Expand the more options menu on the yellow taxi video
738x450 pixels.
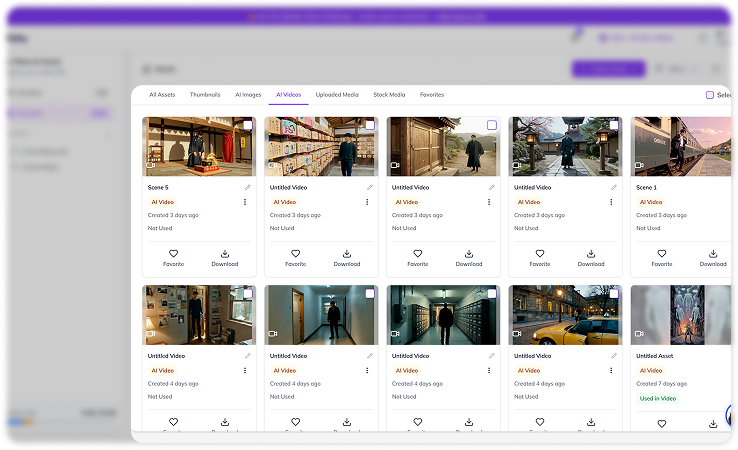pos(611,370)
